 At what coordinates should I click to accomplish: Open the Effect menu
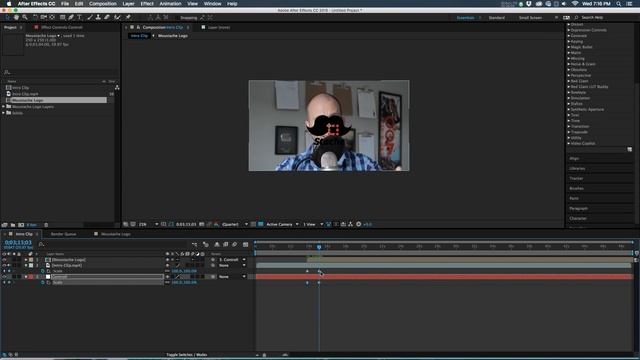pos(147,4)
